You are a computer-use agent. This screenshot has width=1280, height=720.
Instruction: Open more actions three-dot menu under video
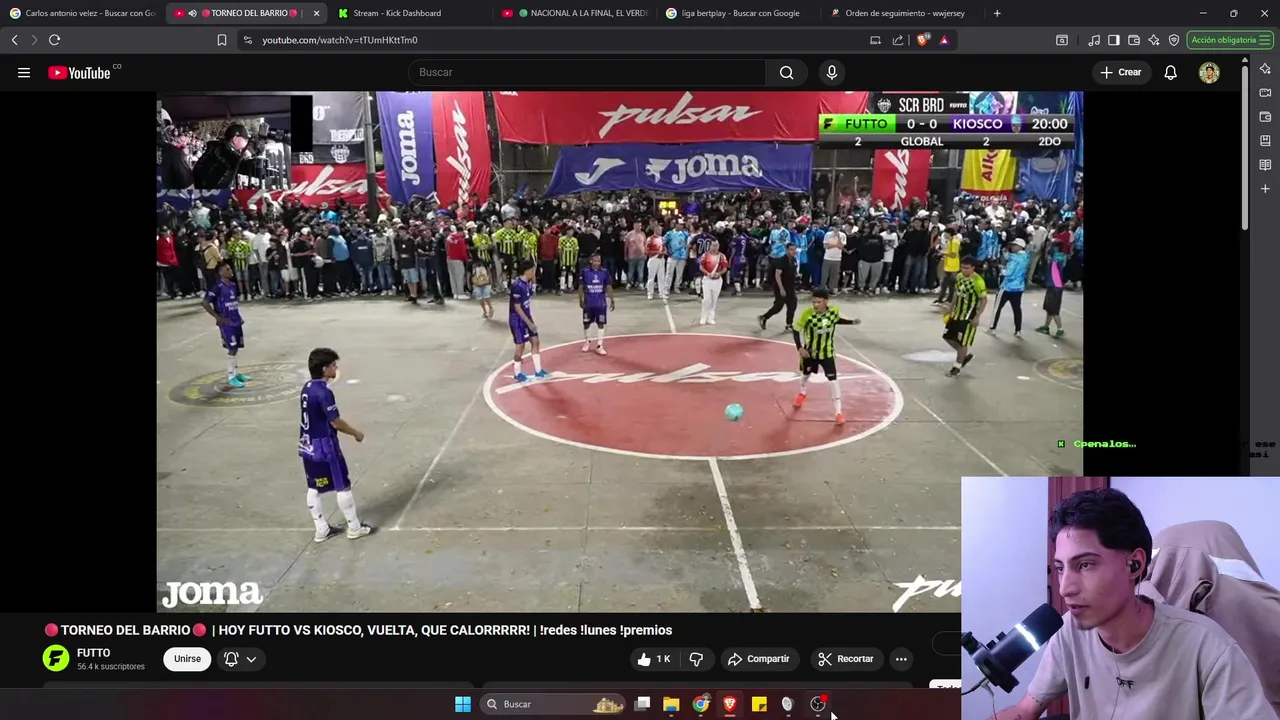click(901, 659)
